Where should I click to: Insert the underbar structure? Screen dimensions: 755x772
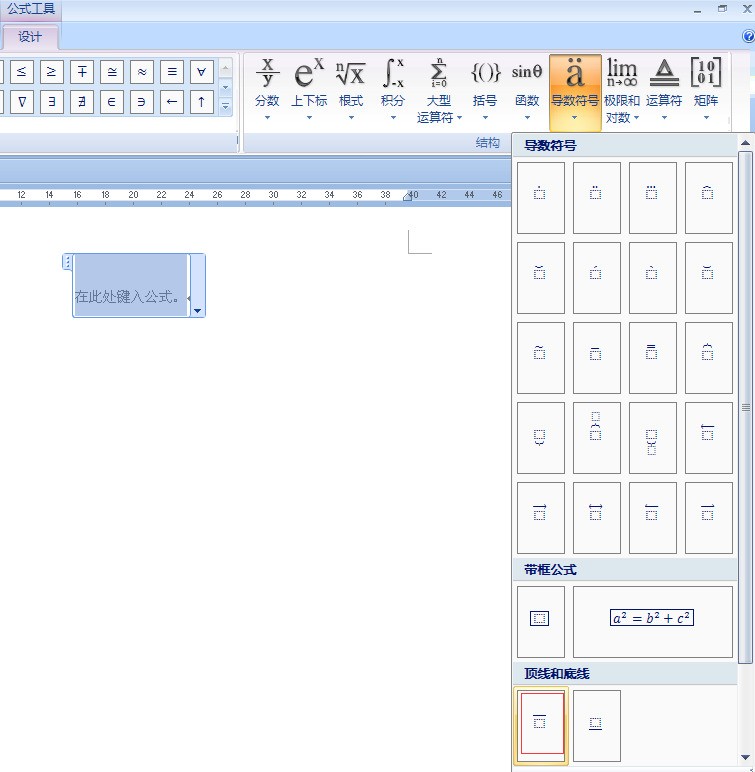click(x=596, y=726)
